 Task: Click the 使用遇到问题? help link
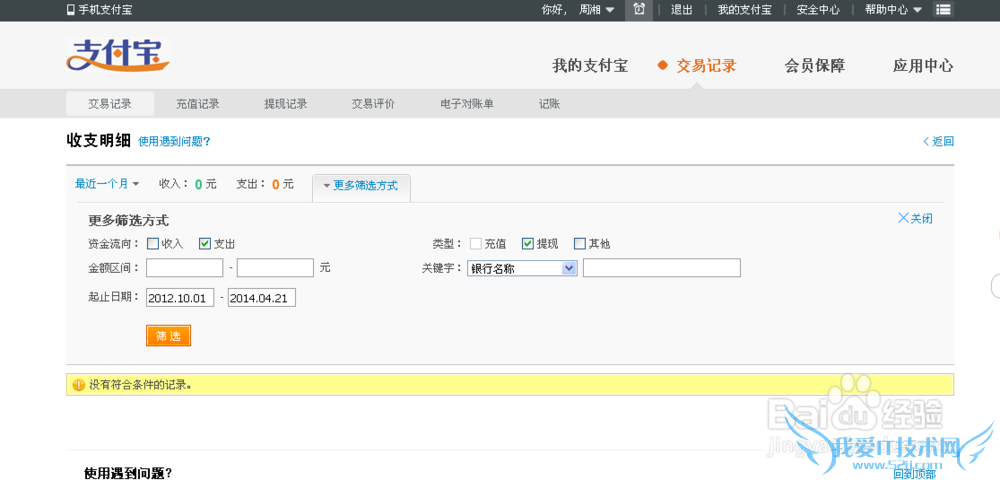click(x=174, y=142)
